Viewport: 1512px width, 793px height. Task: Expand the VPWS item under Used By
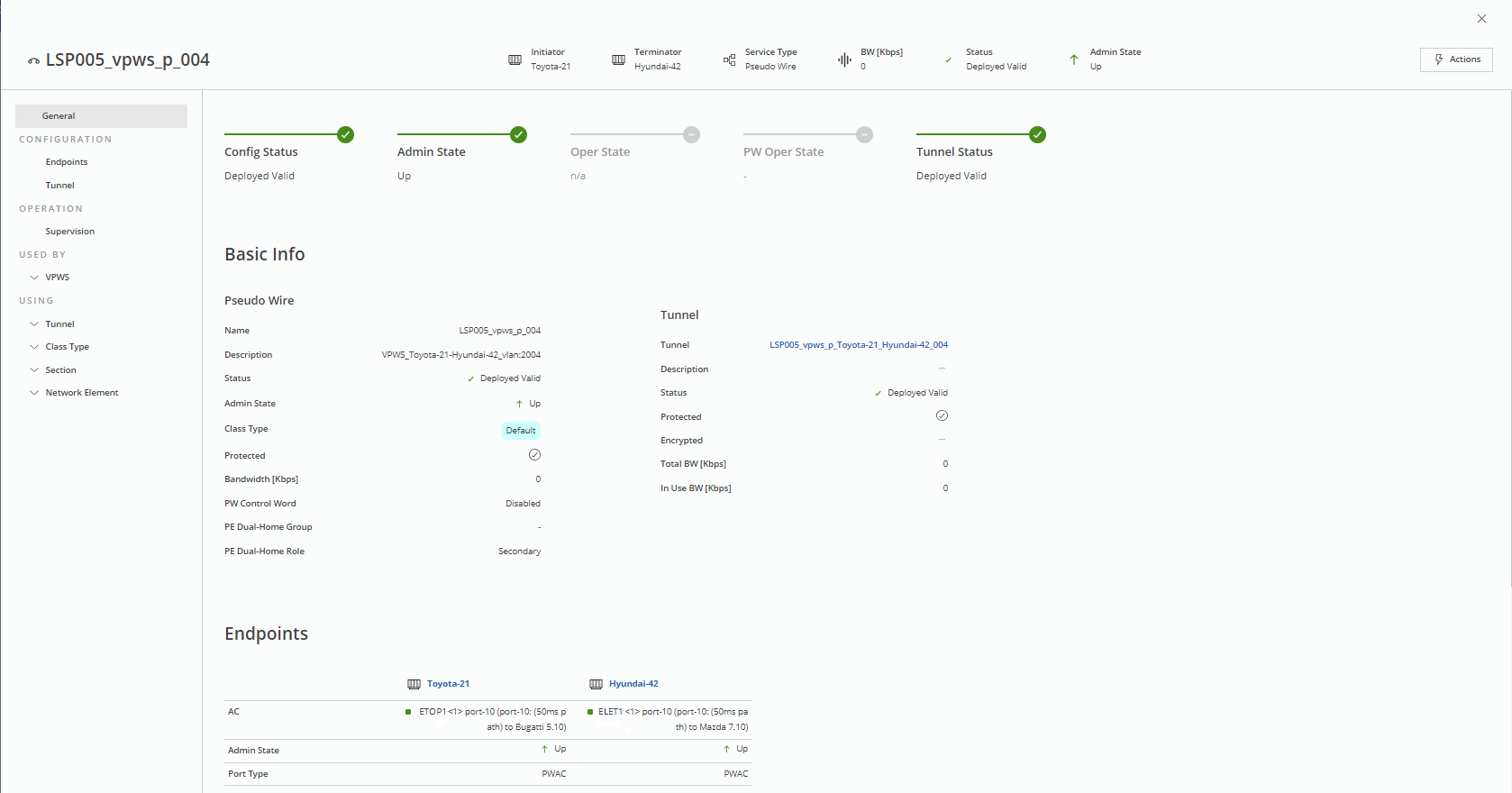pyautogui.click(x=34, y=278)
